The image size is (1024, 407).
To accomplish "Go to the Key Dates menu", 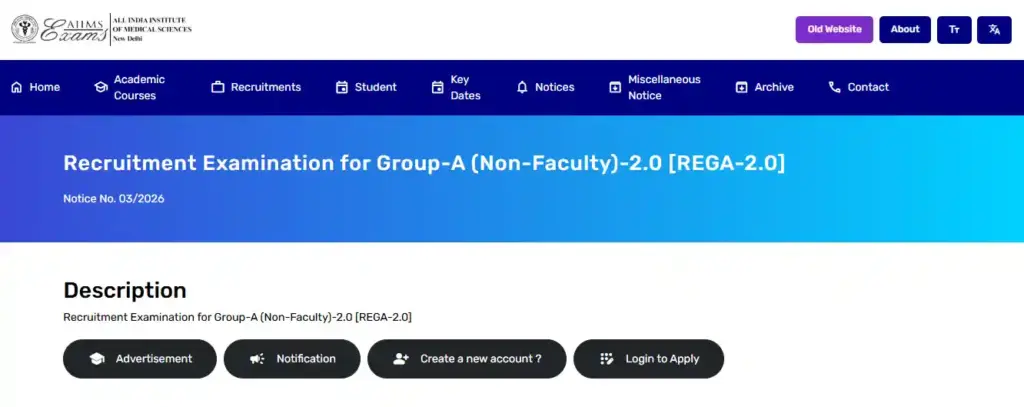I will pyautogui.click(x=465, y=87).
